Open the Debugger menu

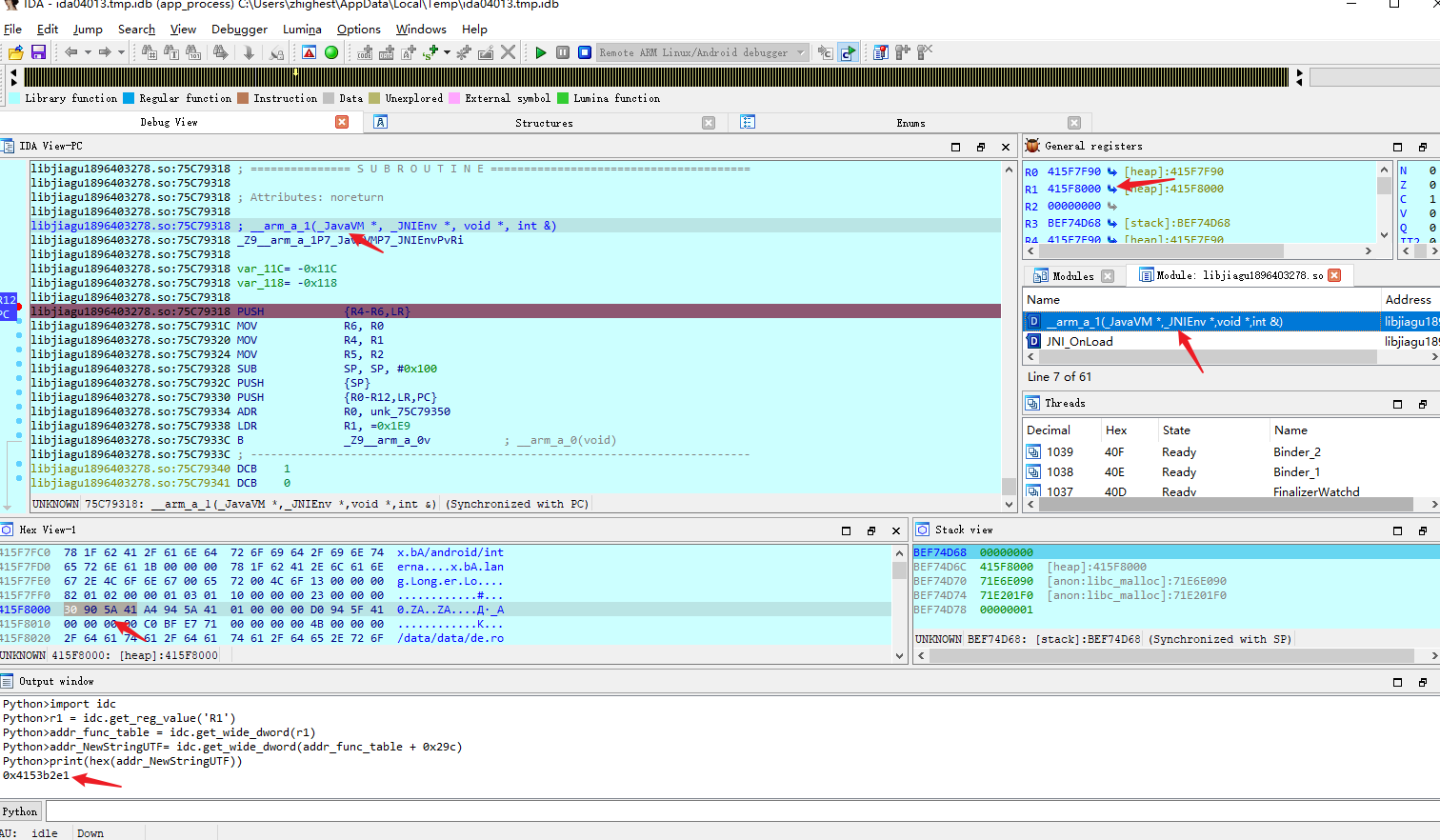pyautogui.click(x=239, y=30)
